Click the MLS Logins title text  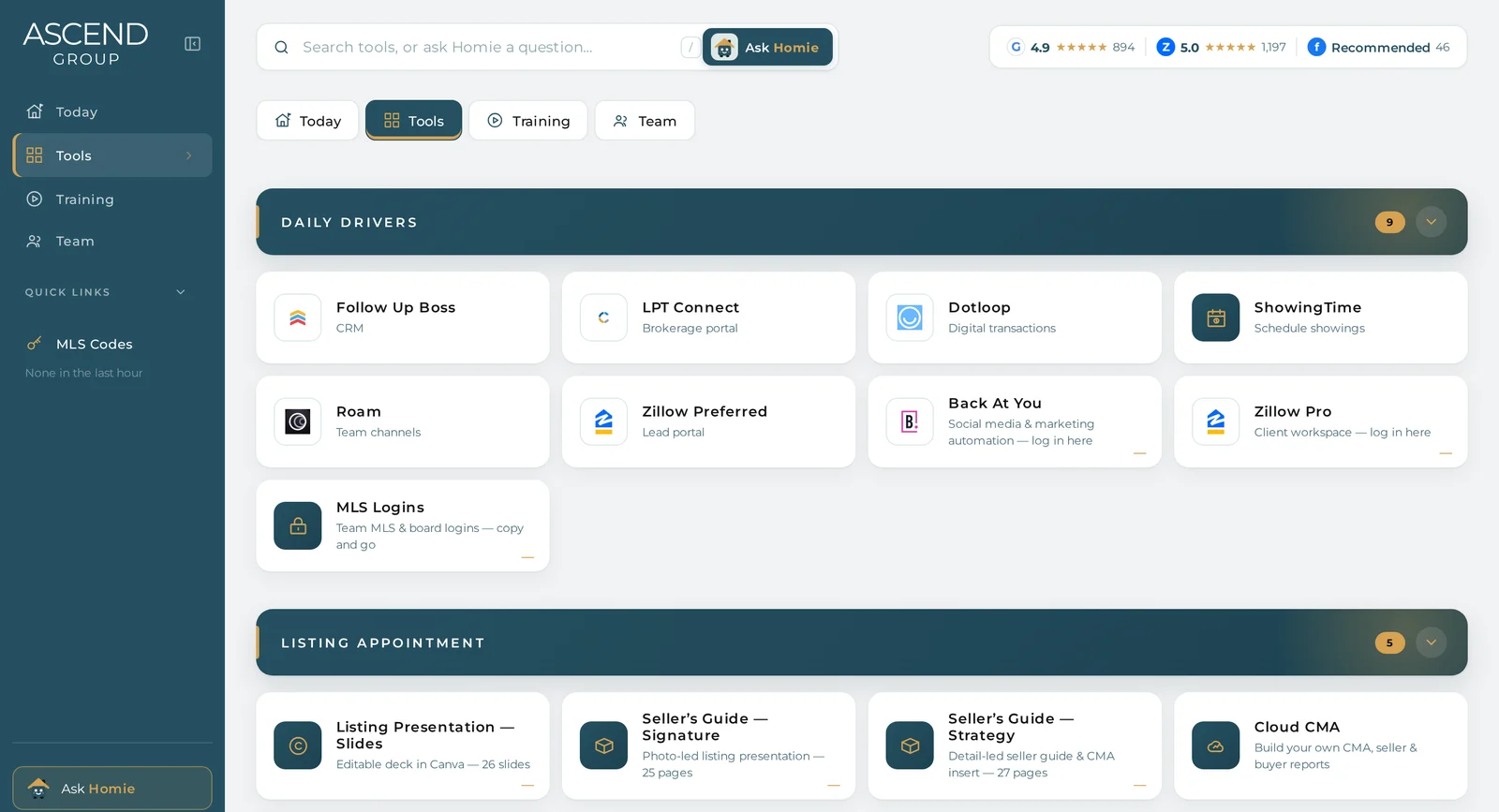pos(380,507)
